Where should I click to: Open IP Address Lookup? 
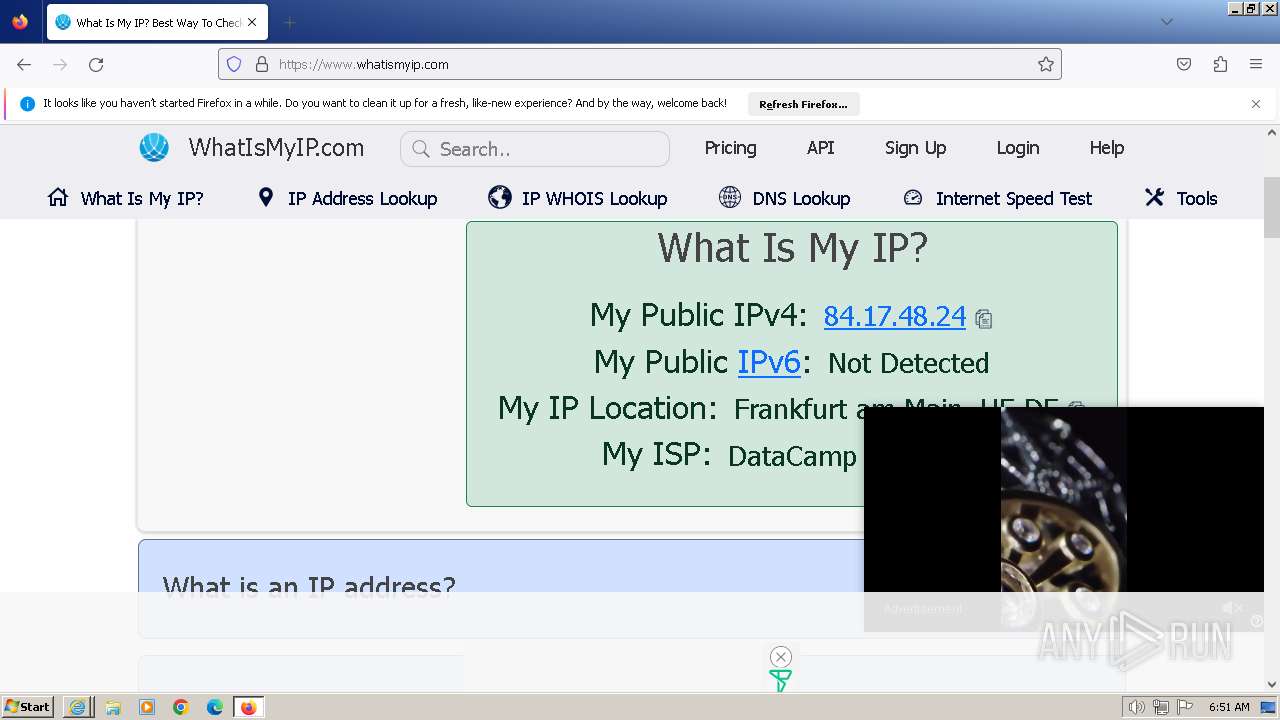click(x=347, y=198)
